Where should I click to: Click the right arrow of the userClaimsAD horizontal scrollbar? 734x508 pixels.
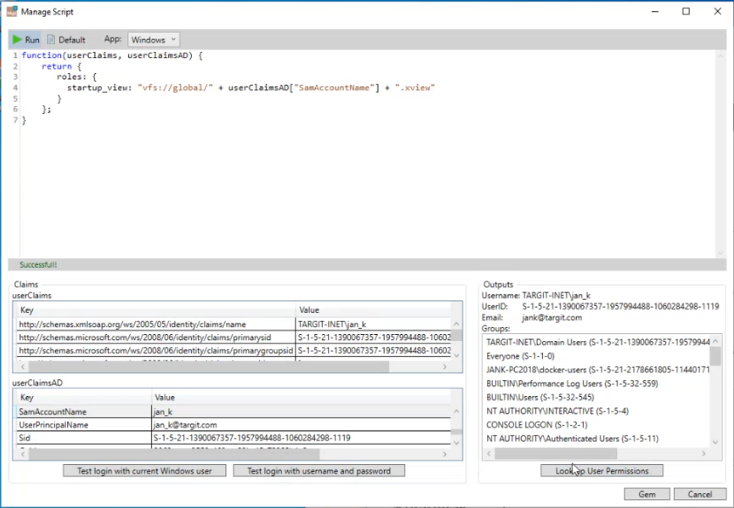point(445,454)
